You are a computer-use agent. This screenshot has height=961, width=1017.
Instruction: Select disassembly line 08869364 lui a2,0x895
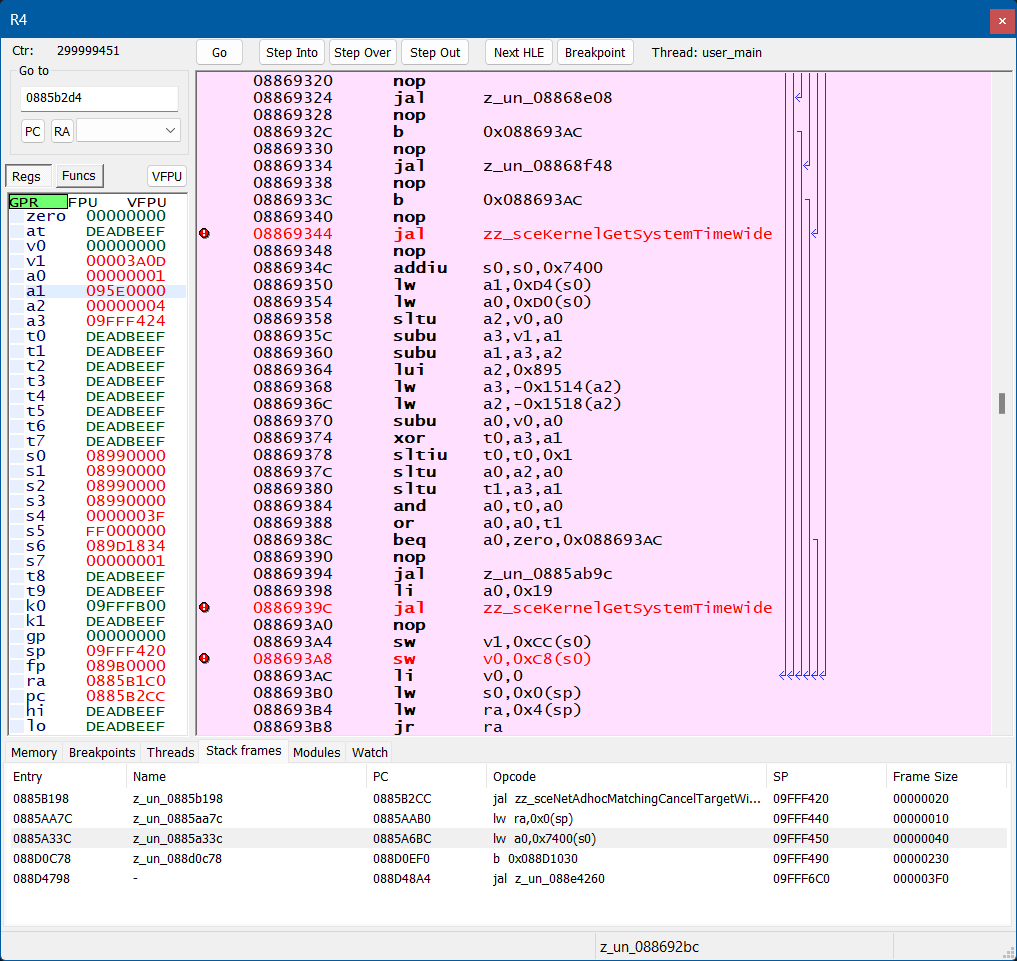pyautogui.click(x=593, y=370)
